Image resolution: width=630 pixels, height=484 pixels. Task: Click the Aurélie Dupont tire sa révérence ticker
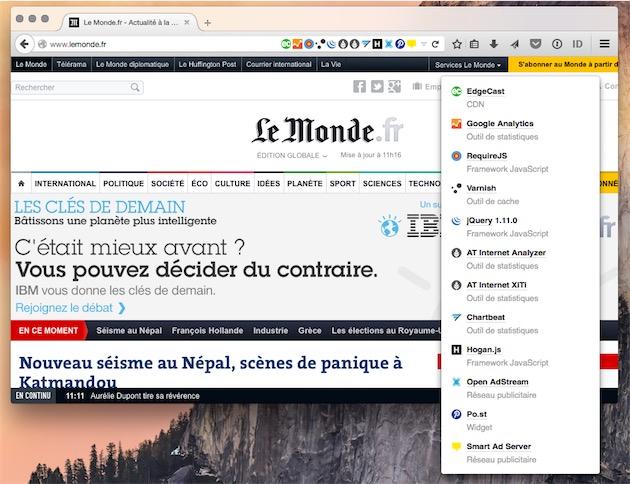(x=145, y=396)
